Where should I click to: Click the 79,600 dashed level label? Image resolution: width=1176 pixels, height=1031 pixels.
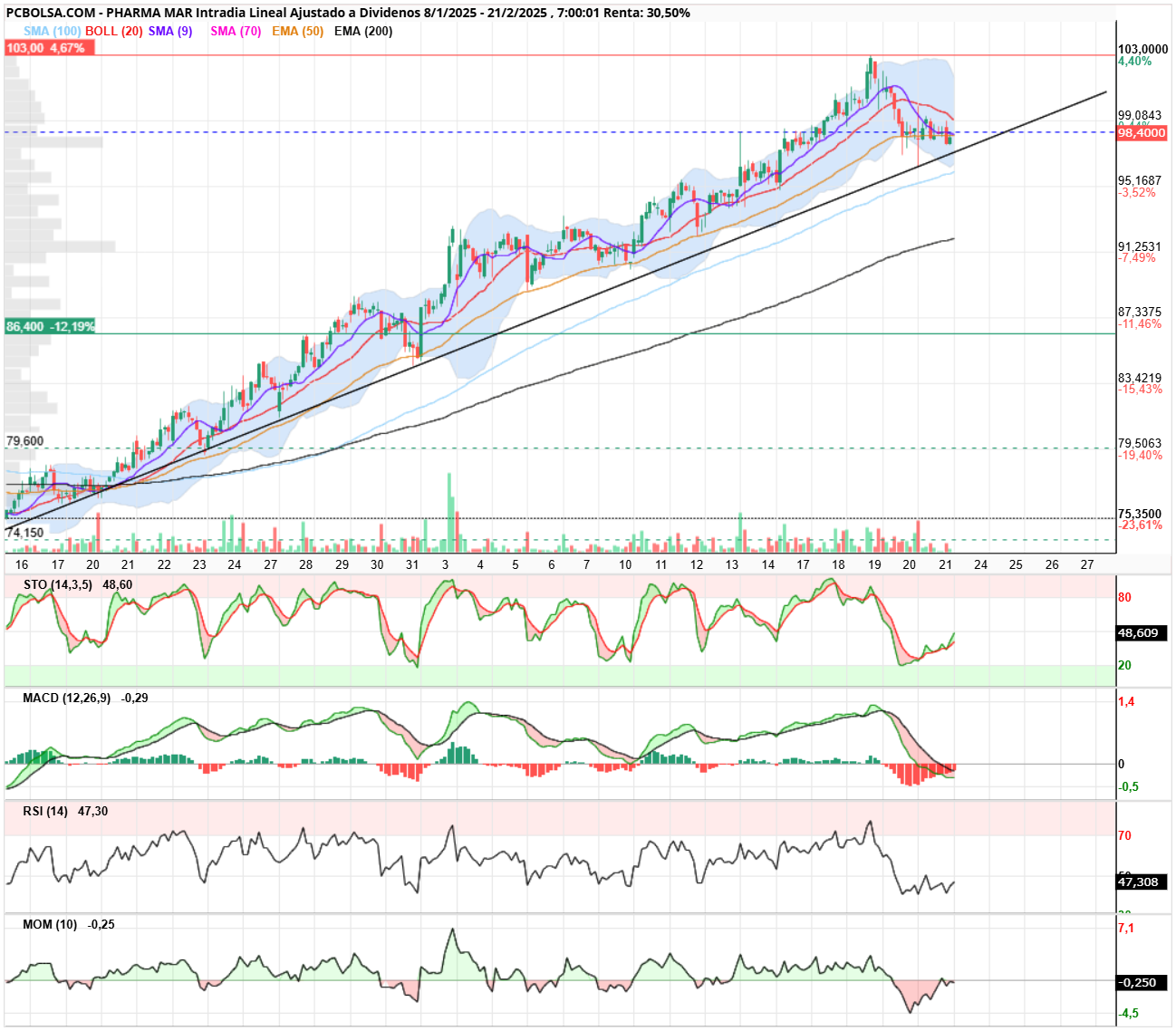tap(25, 441)
